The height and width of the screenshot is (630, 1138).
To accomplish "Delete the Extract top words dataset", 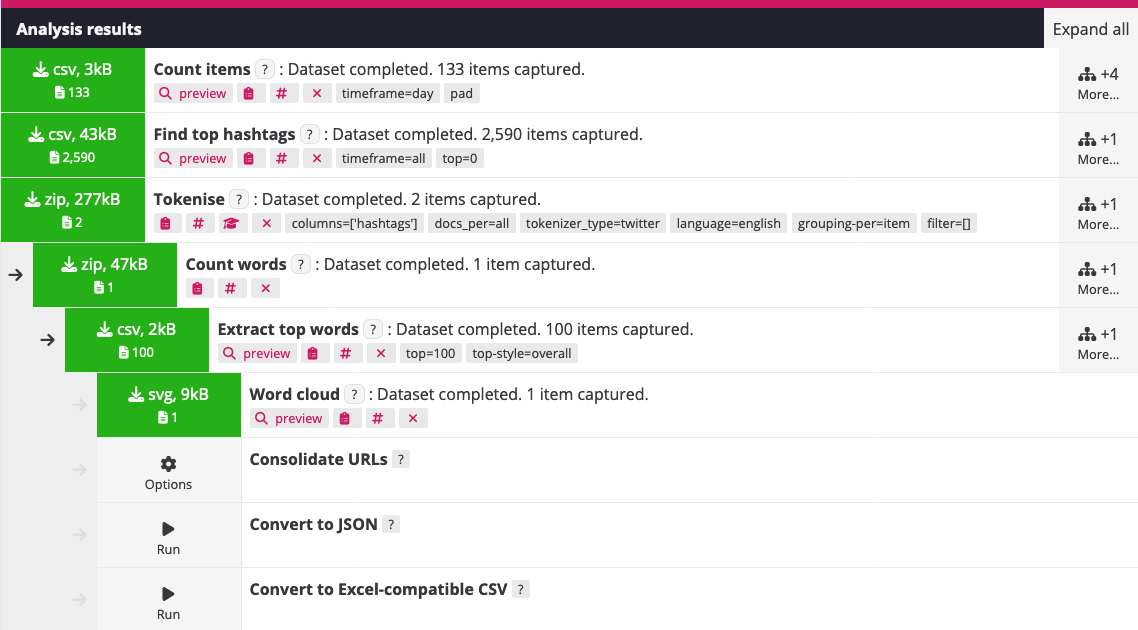I will [x=380, y=354].
